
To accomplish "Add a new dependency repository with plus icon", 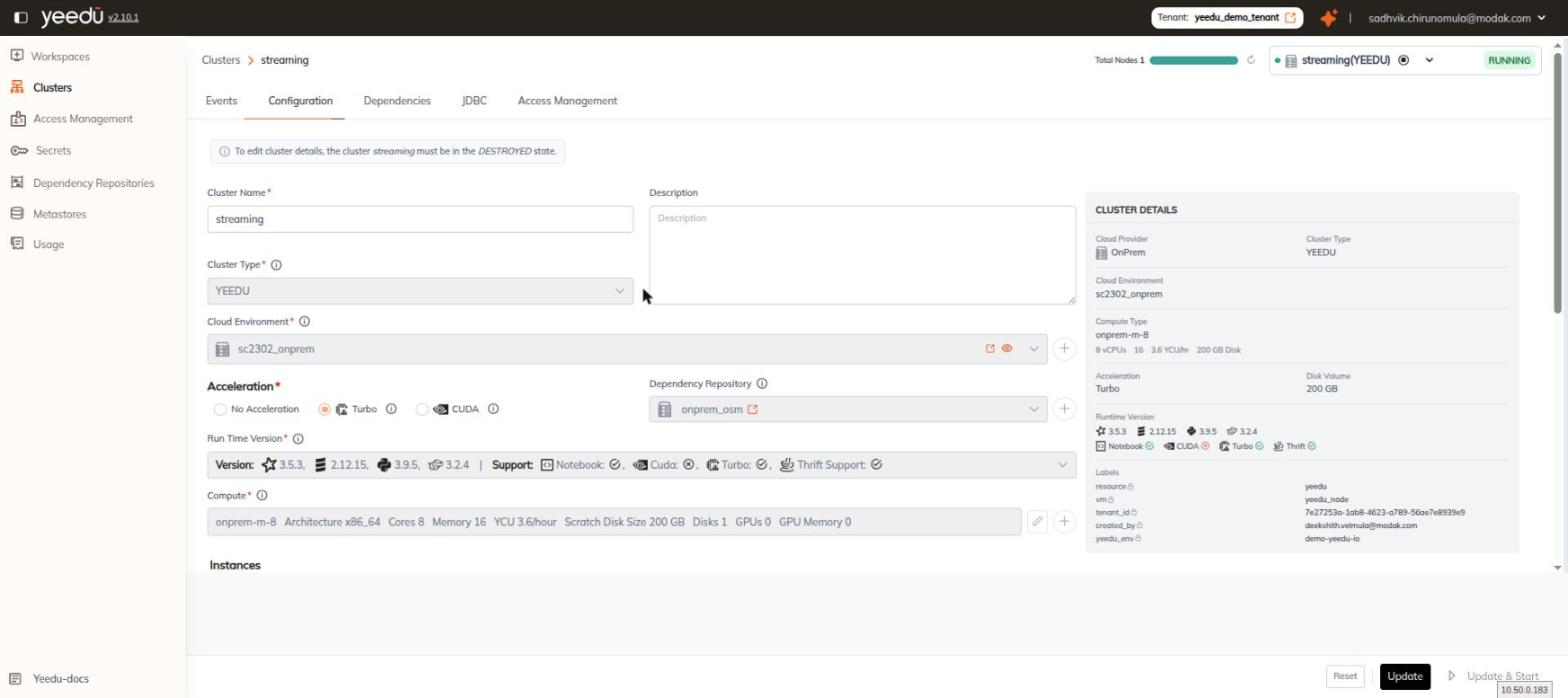I will 1064,409.
